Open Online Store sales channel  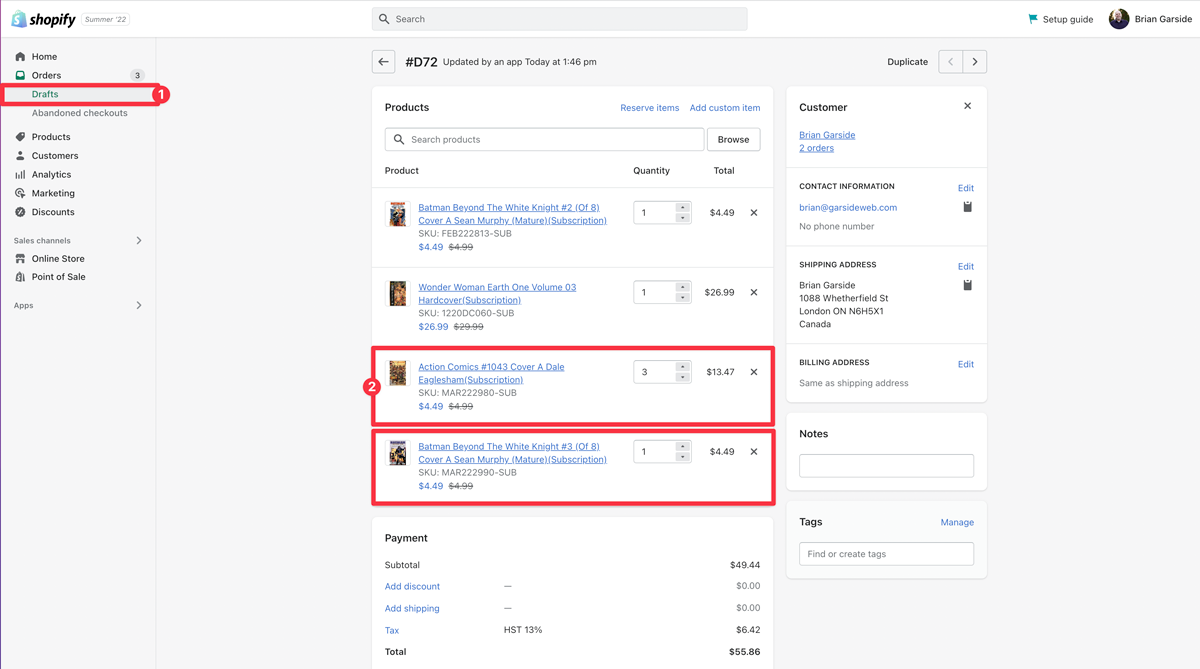(58, 259)
